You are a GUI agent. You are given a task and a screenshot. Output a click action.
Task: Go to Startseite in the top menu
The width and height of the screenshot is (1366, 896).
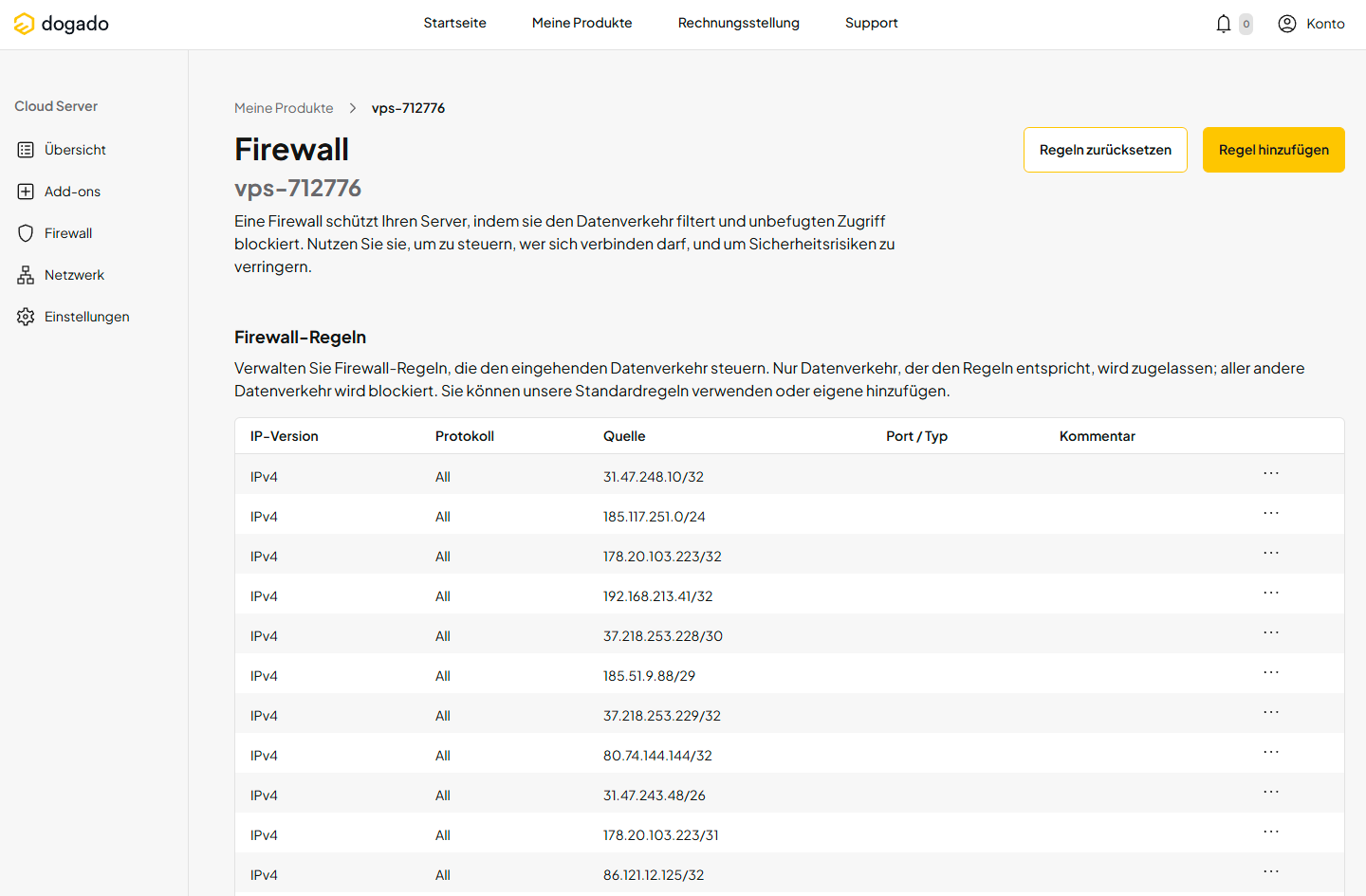pyautogui.click(x=454, y=23)
